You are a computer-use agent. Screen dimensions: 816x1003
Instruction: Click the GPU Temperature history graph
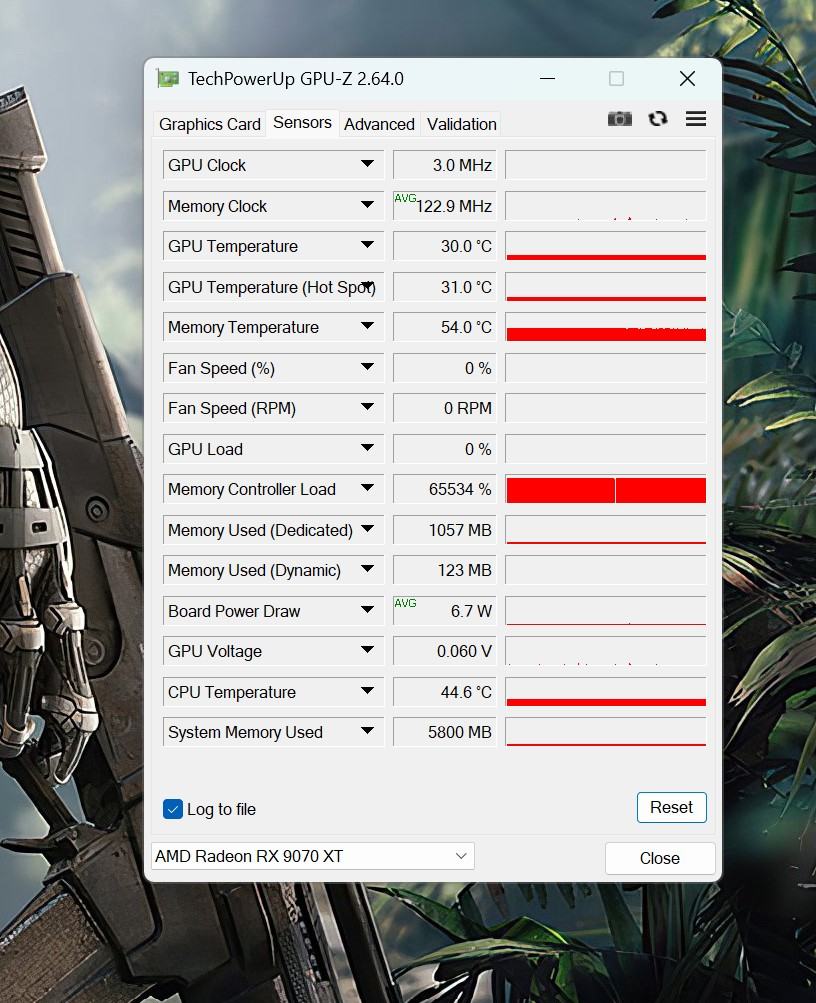[606, 246]
